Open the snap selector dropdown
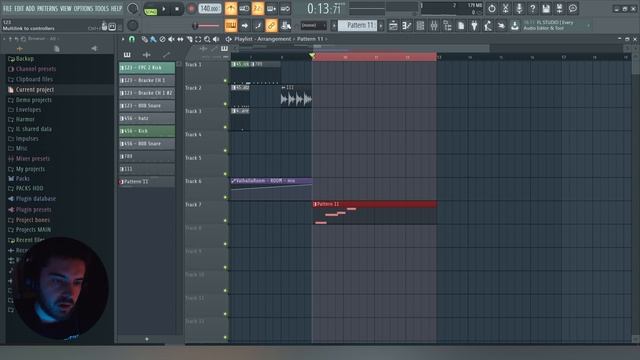The height and width of the screenshot is (360, 640). tap(313, 25)
